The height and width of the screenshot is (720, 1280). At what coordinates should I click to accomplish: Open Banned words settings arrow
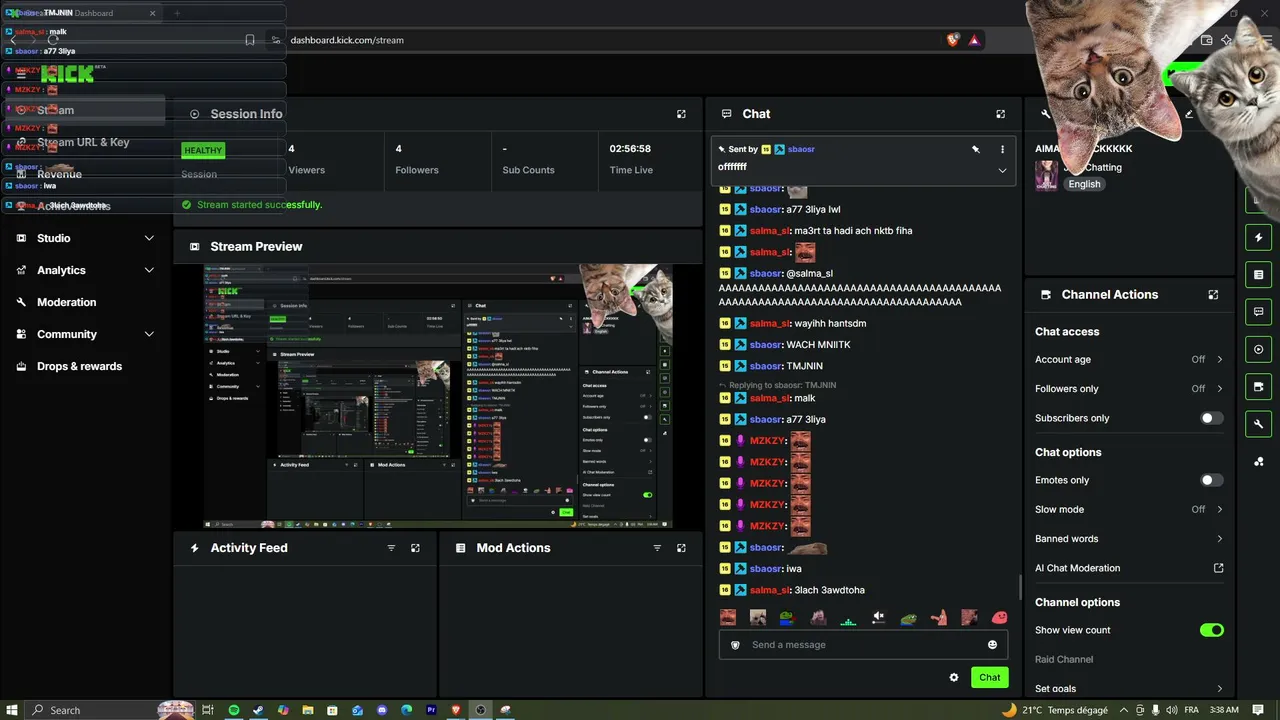(1220, 539)
